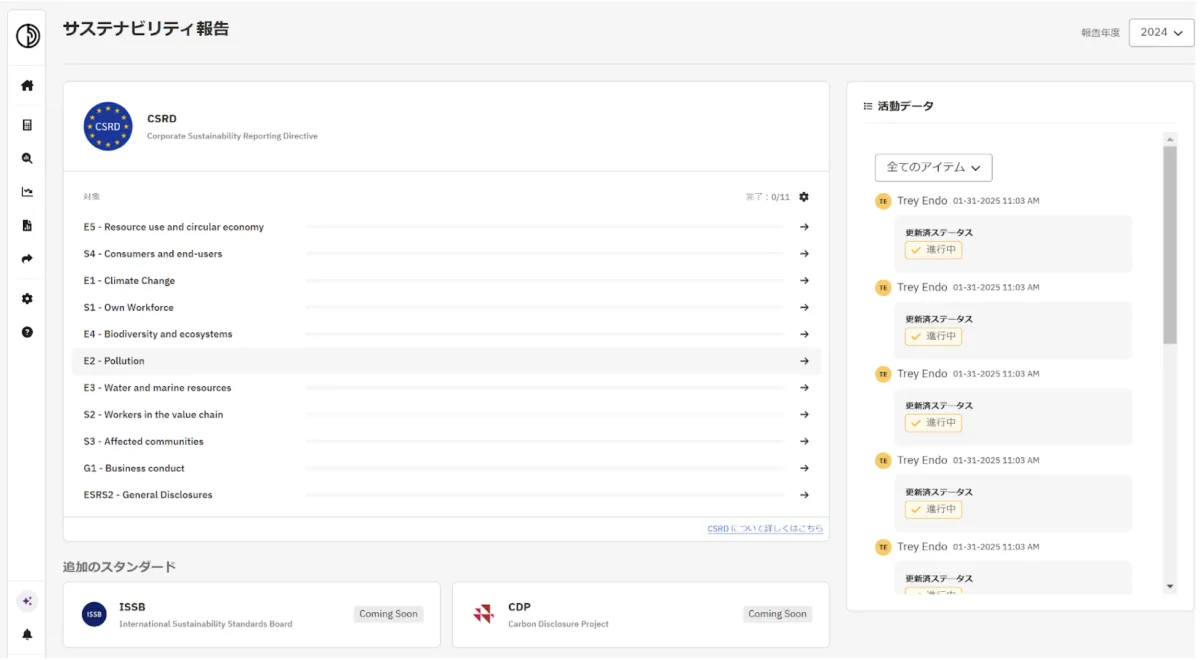
Task: Open the sidebar settings gear
Action: 27,299
